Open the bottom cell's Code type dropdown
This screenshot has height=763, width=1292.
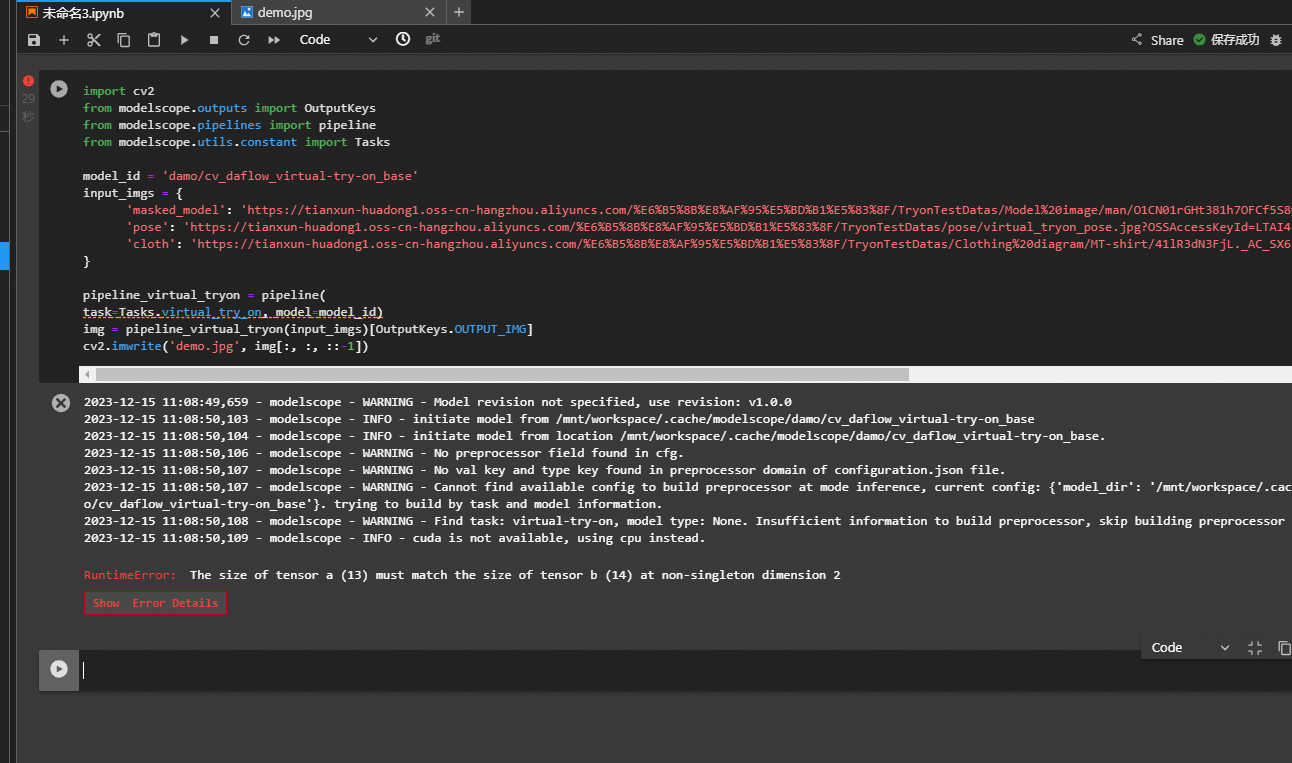pos(1191,648)
